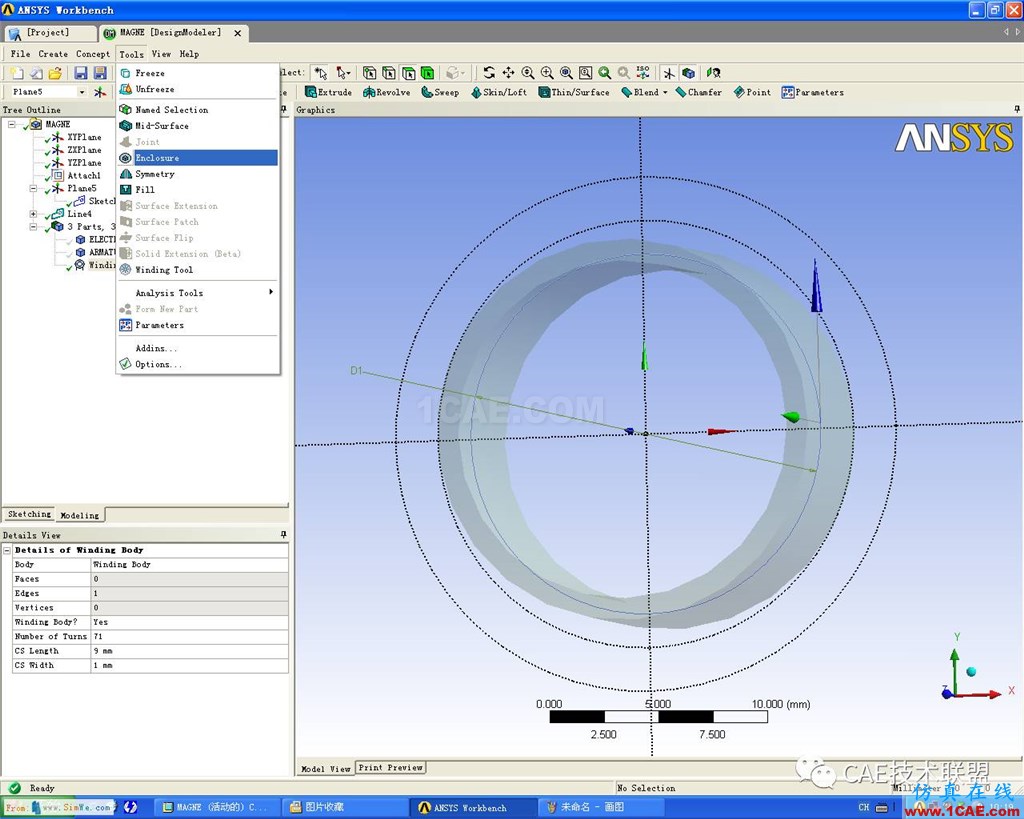Screen dimensions: 1024x819
Task: Toggle the Display Model cube icon
Action: coord(688,72)
